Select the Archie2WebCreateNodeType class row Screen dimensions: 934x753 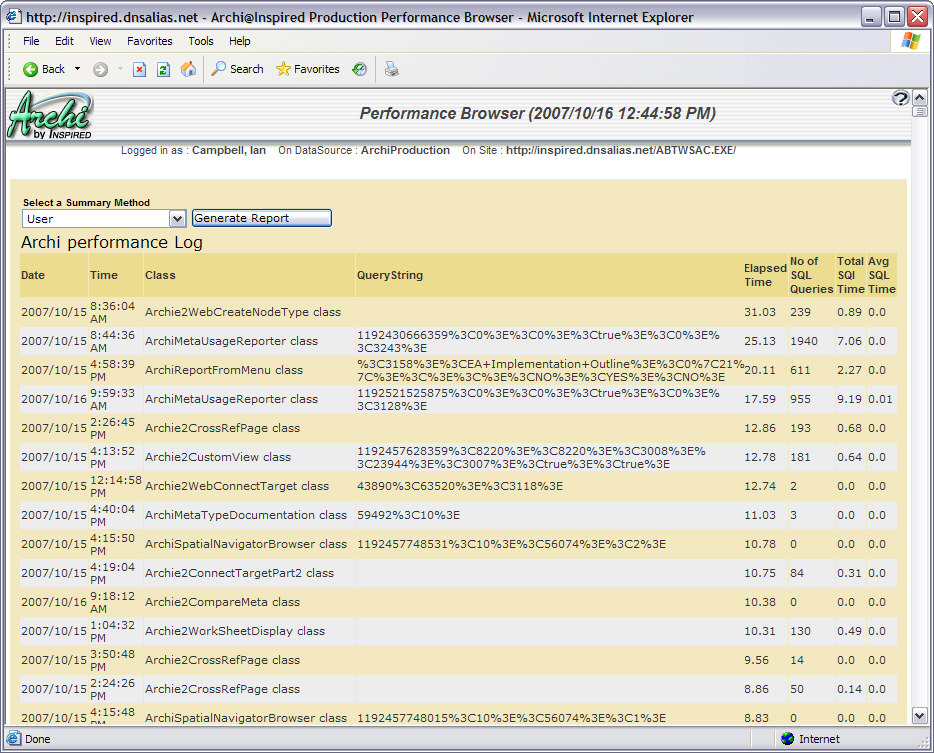pos(242,312)
